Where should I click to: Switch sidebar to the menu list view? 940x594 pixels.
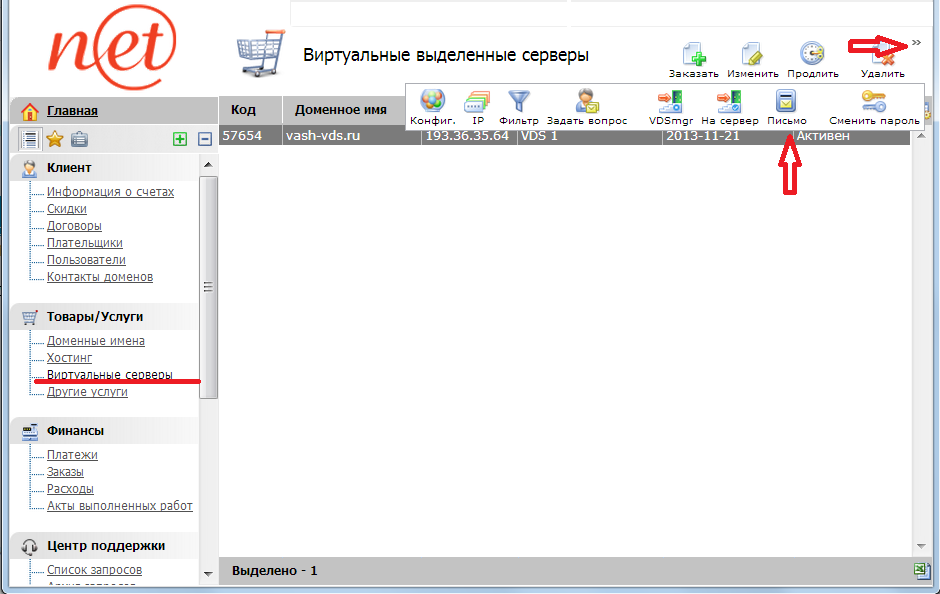pos(30,139)
